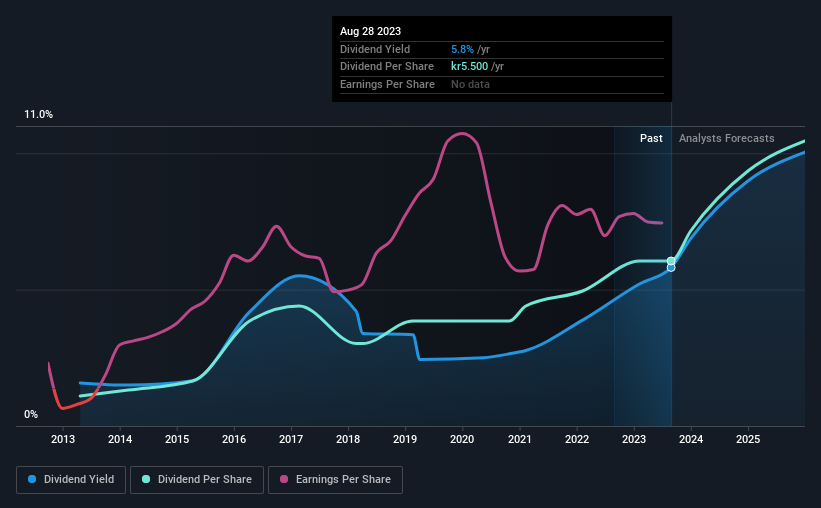Click the 2025 x-axis label
Screen dimensions: 821x508
click(x=748, y=439)
